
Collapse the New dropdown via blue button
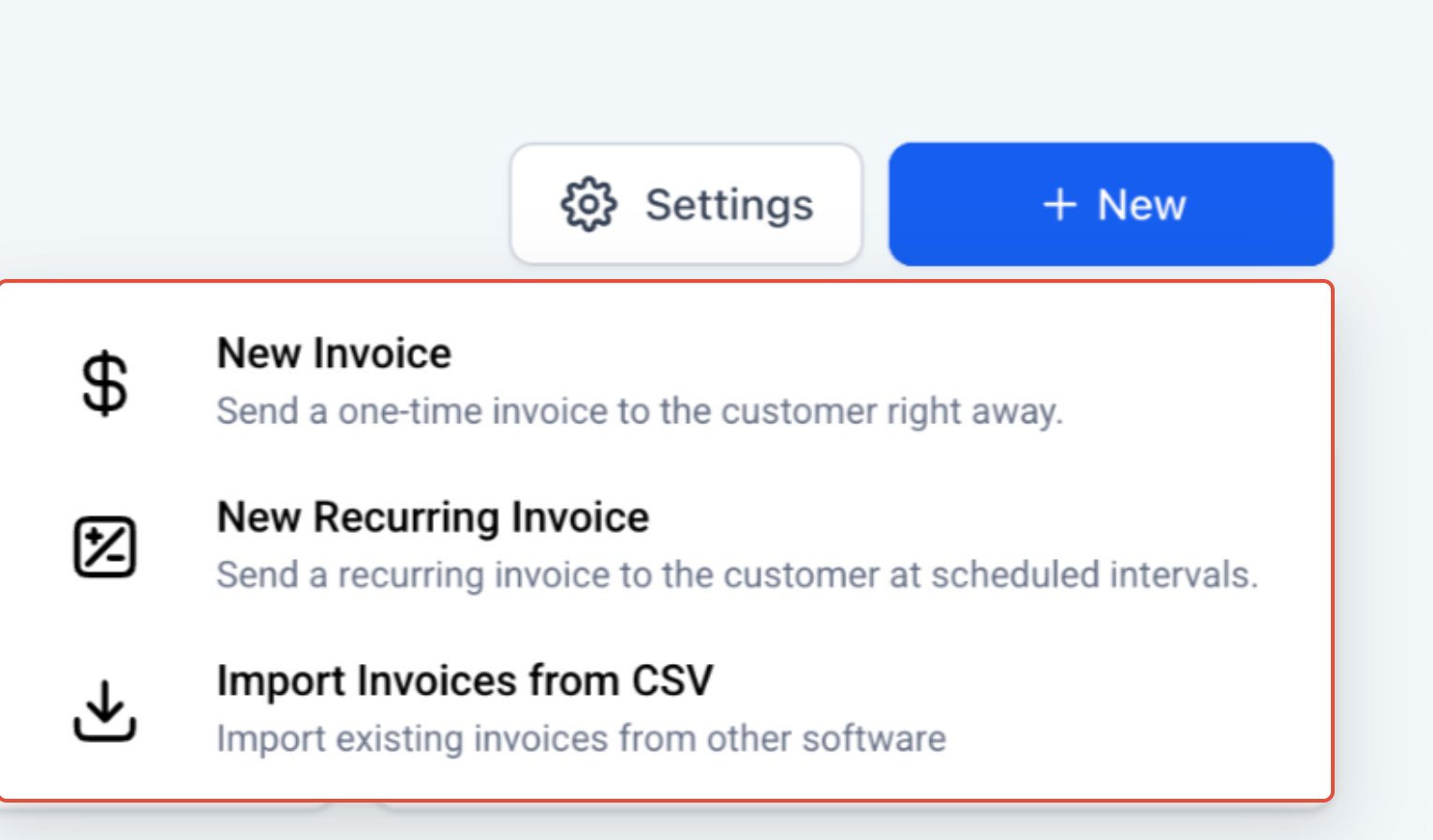pyautogui.click(x=1111, y=204)
